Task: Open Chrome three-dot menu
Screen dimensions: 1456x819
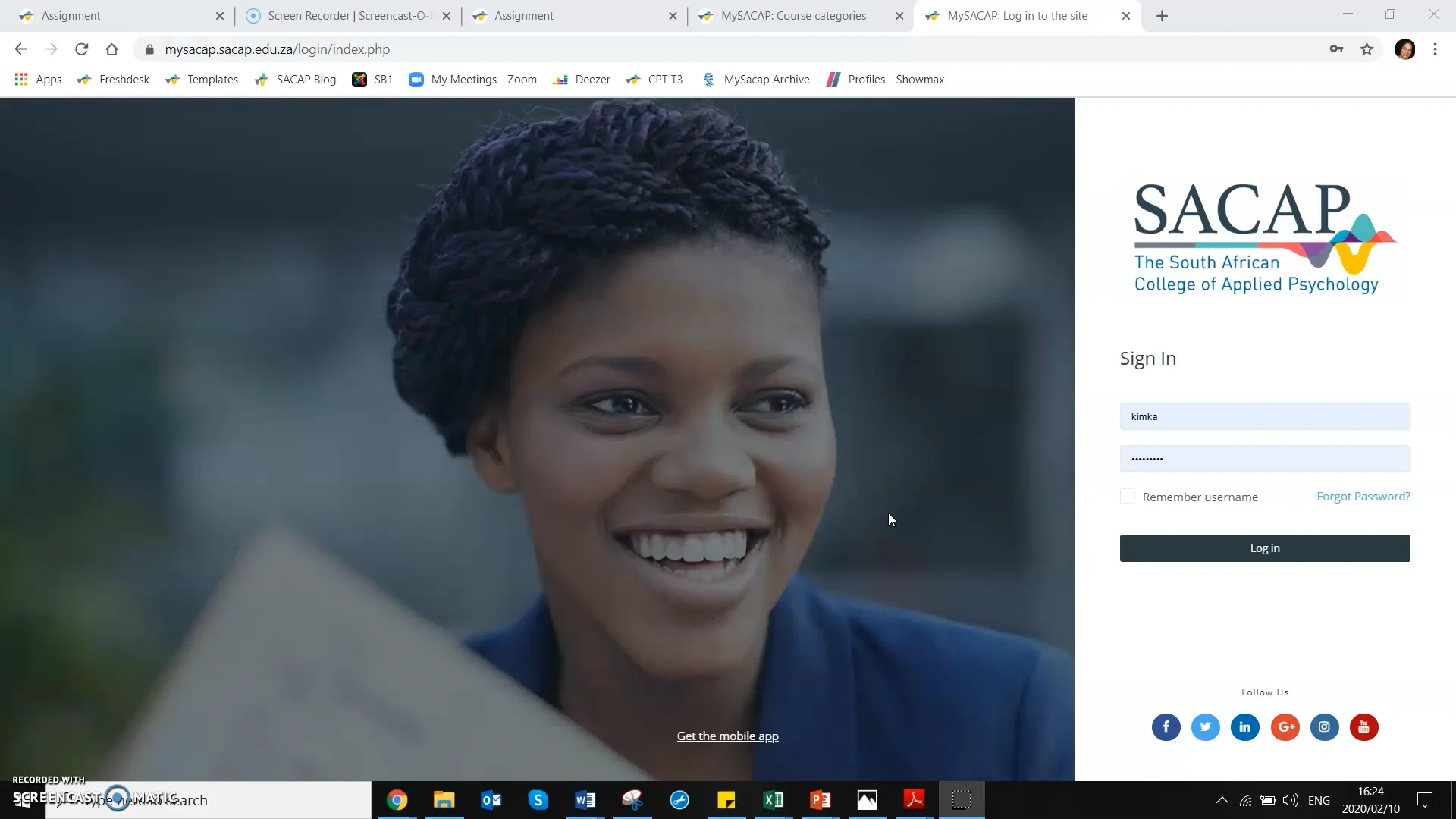Action: click(1435, 49)
